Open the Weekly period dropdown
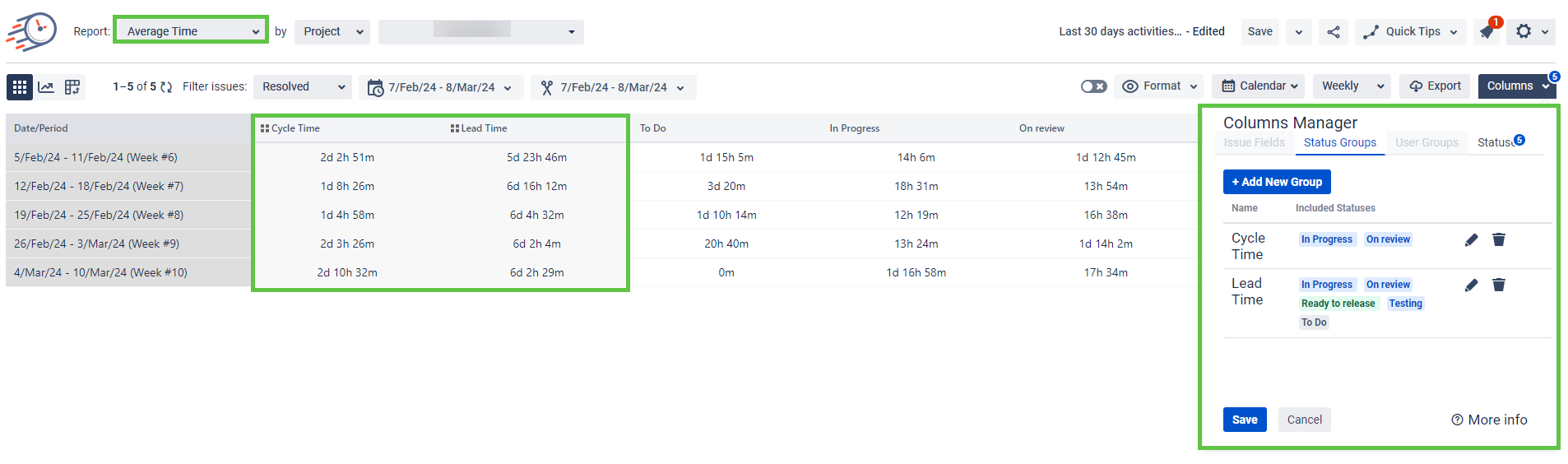The width and height of the screenshot is (1568, 464). [x=1352, y=86]
